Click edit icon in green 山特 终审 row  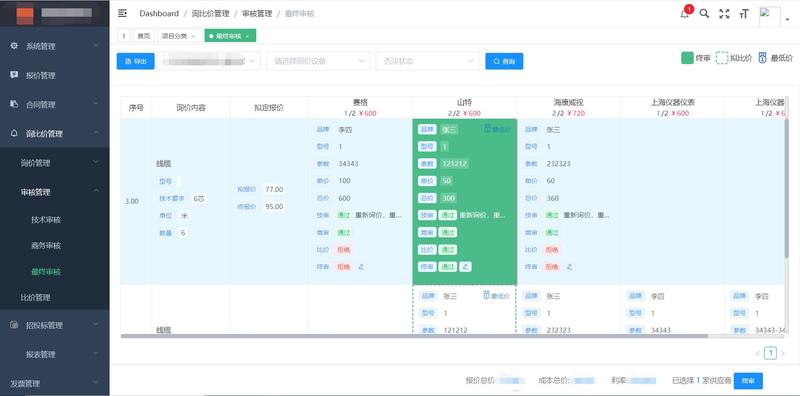[x=465, y=266]
